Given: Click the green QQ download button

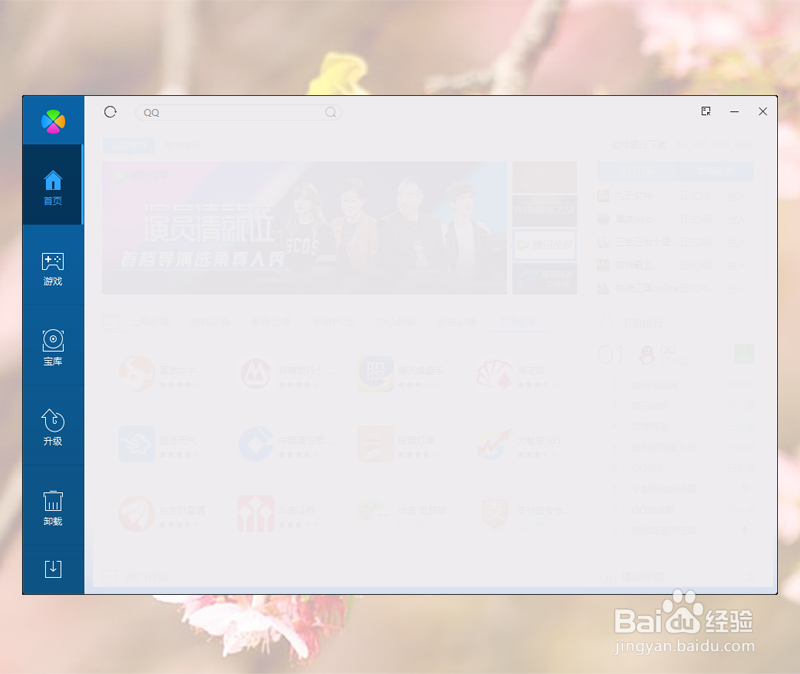Looking at the screenshot, I should tap(744, 354).
